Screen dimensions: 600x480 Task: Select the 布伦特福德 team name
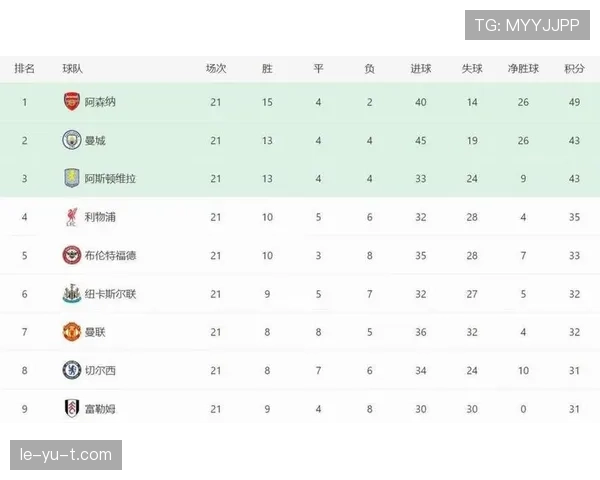click(110, 255)
